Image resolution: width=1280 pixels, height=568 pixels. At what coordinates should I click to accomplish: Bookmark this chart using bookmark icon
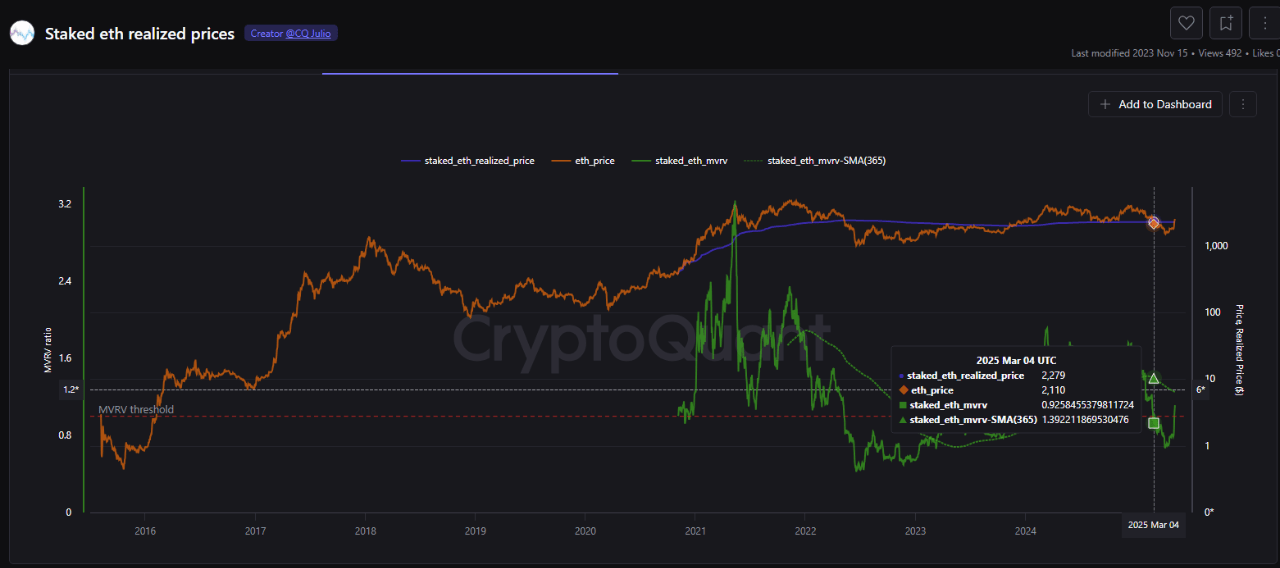[1225, 23]
